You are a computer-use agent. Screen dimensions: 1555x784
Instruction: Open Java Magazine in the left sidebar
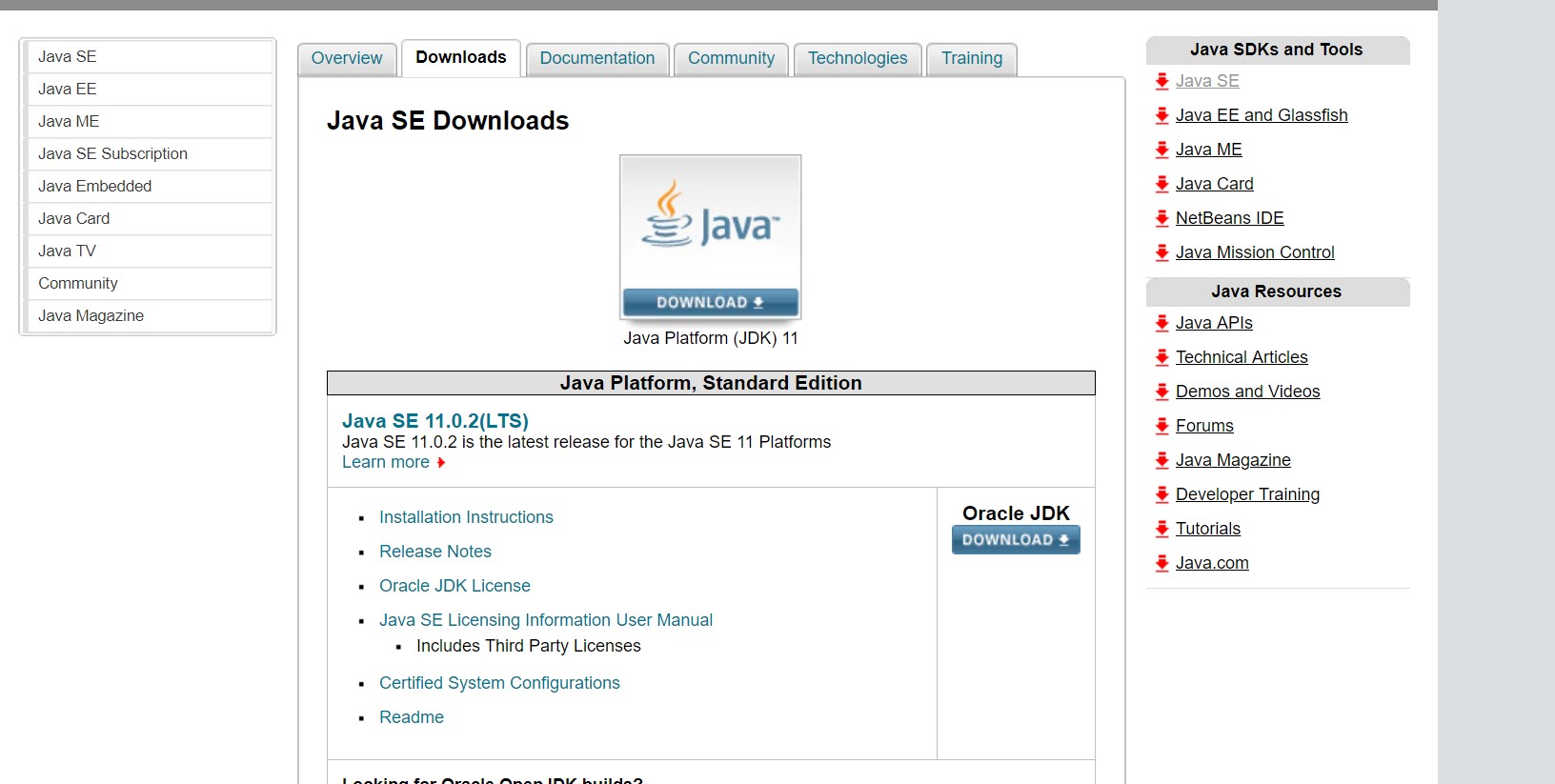[149, 316]
